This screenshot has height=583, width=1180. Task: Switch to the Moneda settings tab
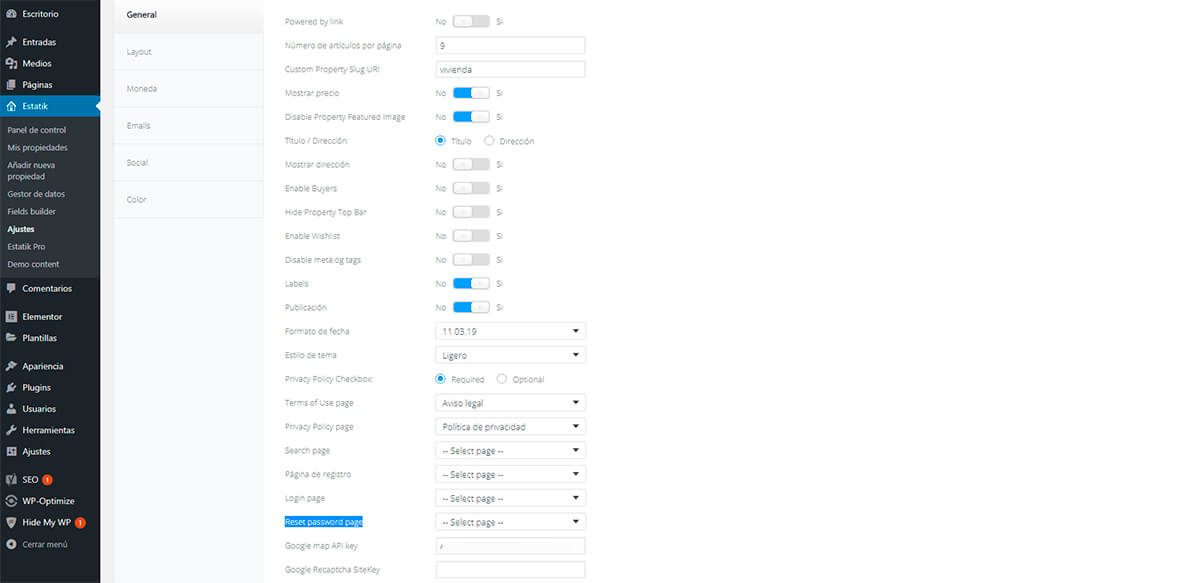(x=188, y=89)
